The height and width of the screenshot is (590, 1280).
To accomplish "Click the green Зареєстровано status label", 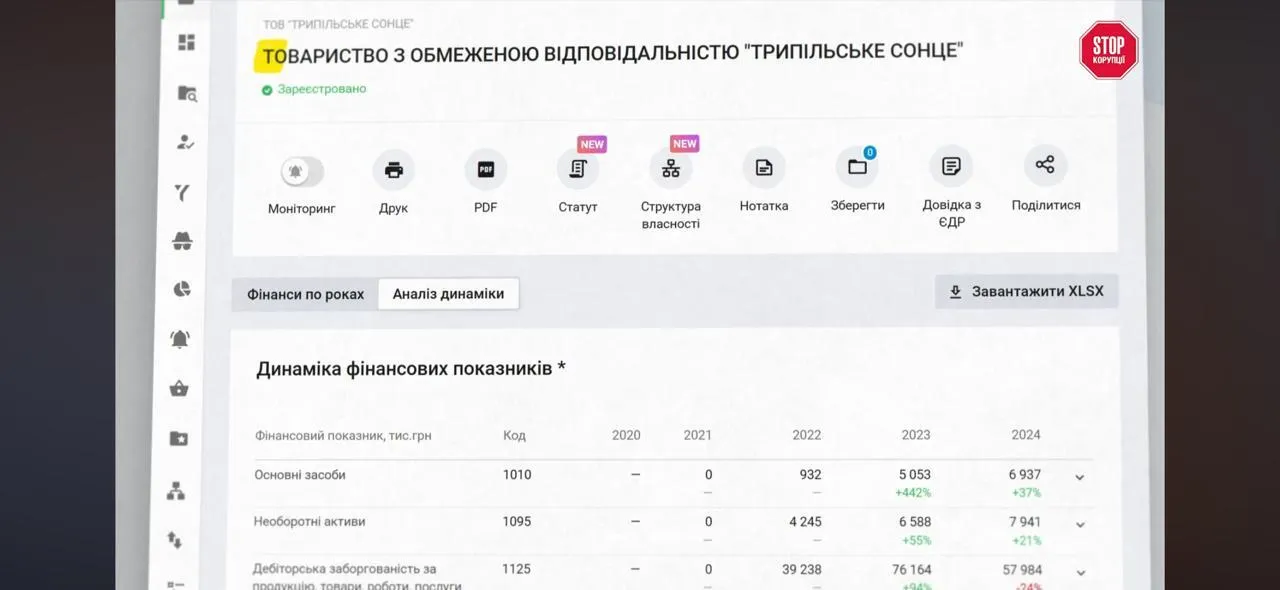I will pyautogui.click(x=312, y=88).
